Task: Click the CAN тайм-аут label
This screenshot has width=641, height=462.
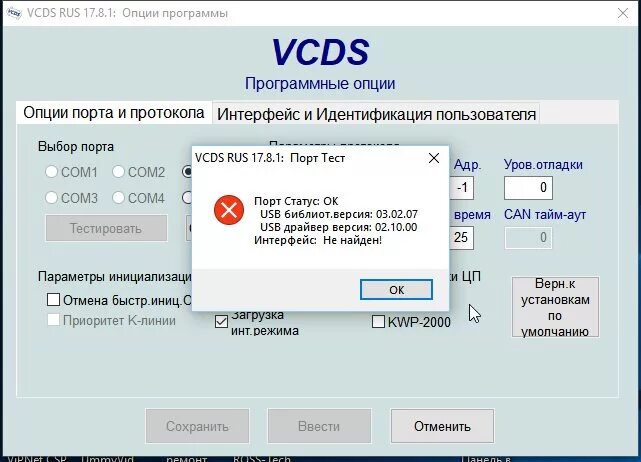Action: coord(545,214)
